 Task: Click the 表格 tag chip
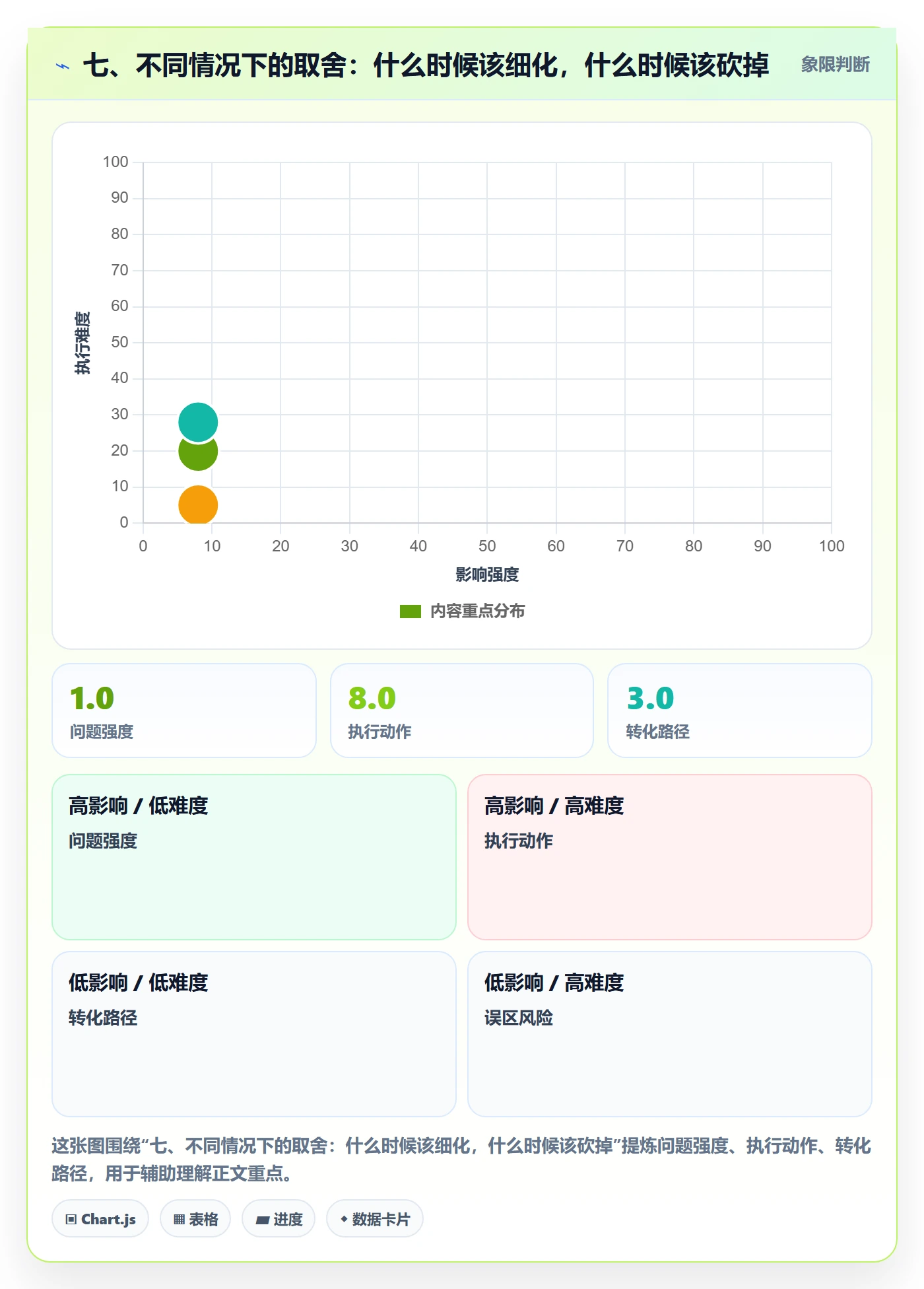(195, 1219)
